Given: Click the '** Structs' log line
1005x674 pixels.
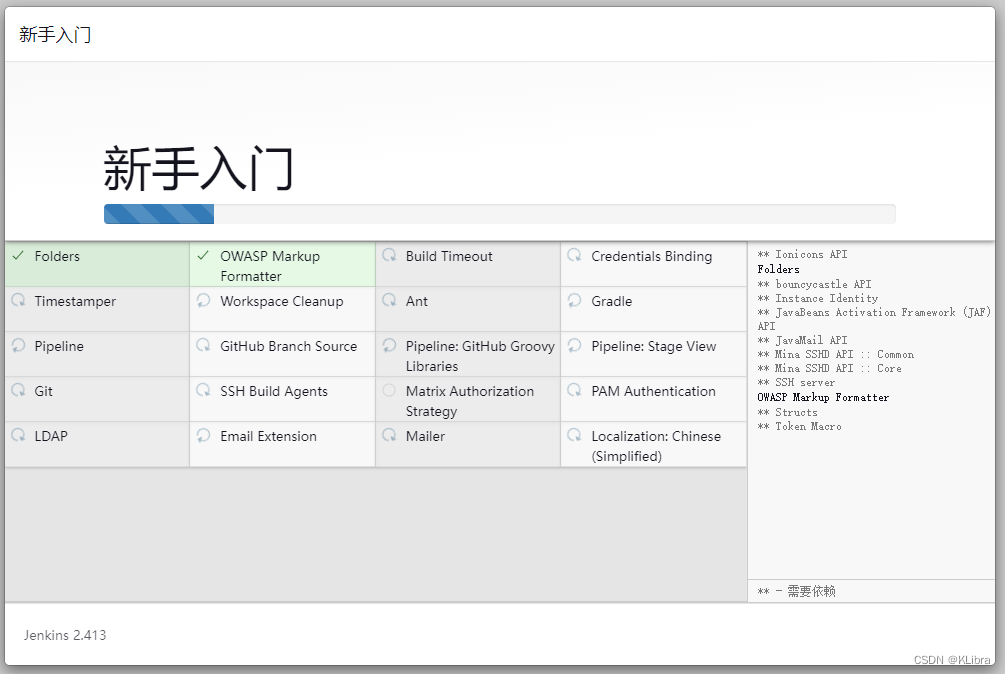Looking at the screenshot, I should 787,412.
